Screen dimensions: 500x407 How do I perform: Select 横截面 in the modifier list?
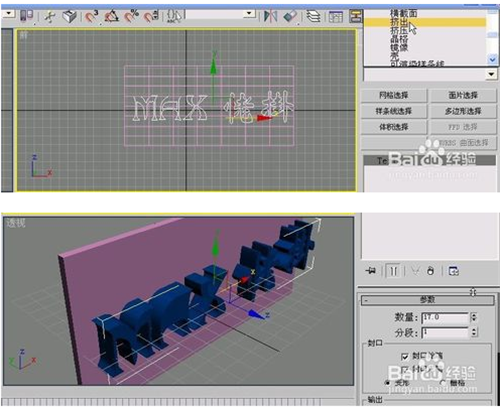click(x=403, y=13)
